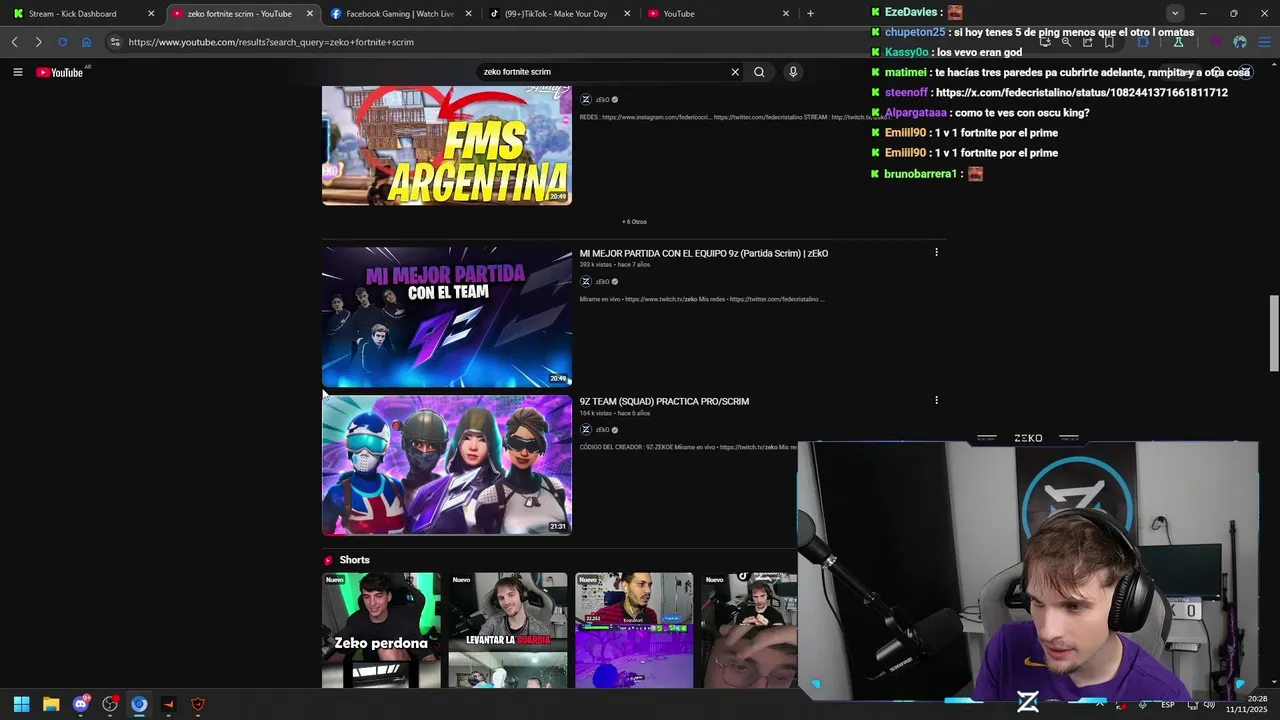The height and width of the screenshot is (720, 1280).
Task: Open 9Z TEAM (SQUAD) PRACTICA PRO/SCRIM title
Action: [664, 401]
